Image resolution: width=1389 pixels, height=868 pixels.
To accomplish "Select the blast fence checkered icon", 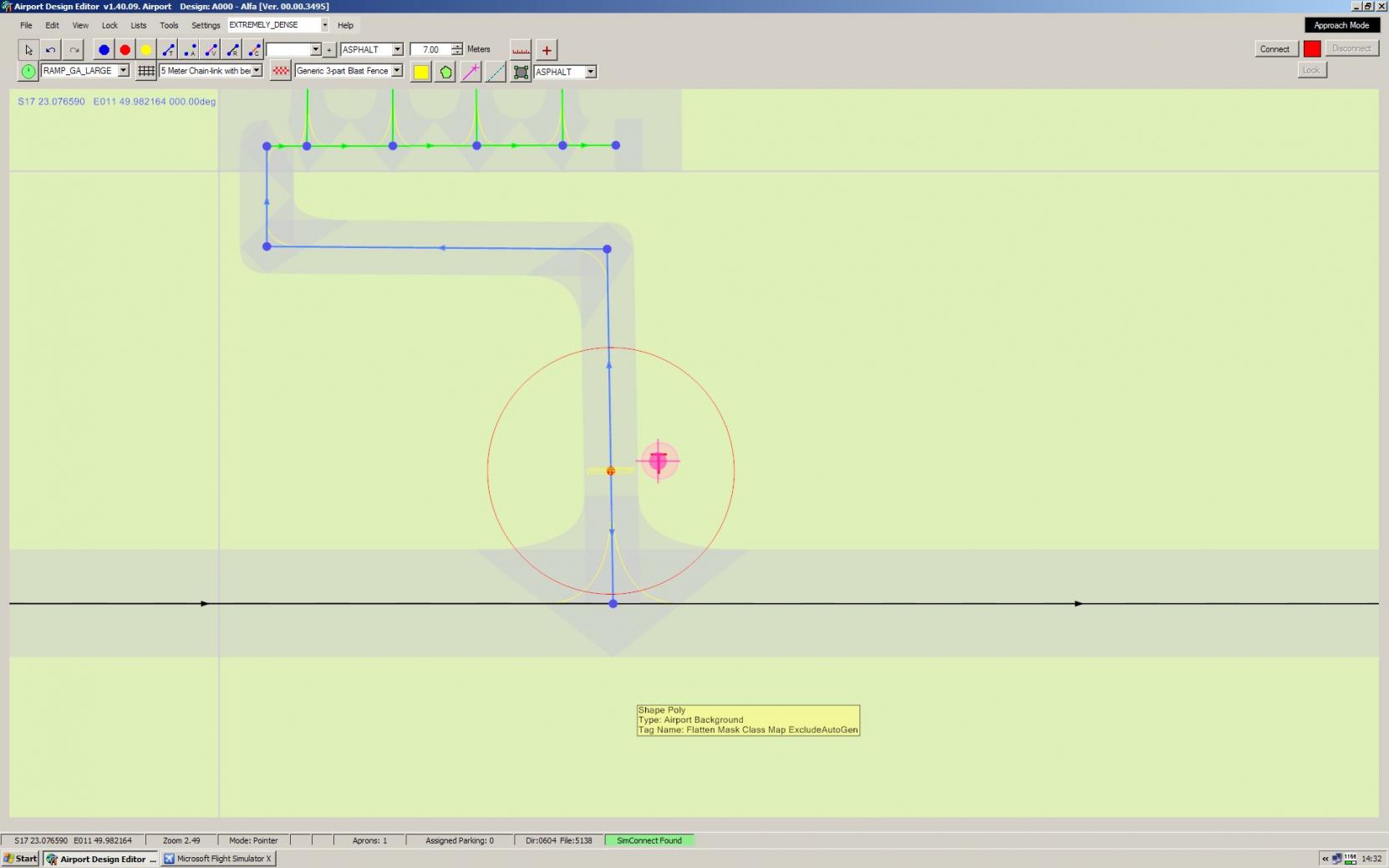I will (x=281, y=72).
